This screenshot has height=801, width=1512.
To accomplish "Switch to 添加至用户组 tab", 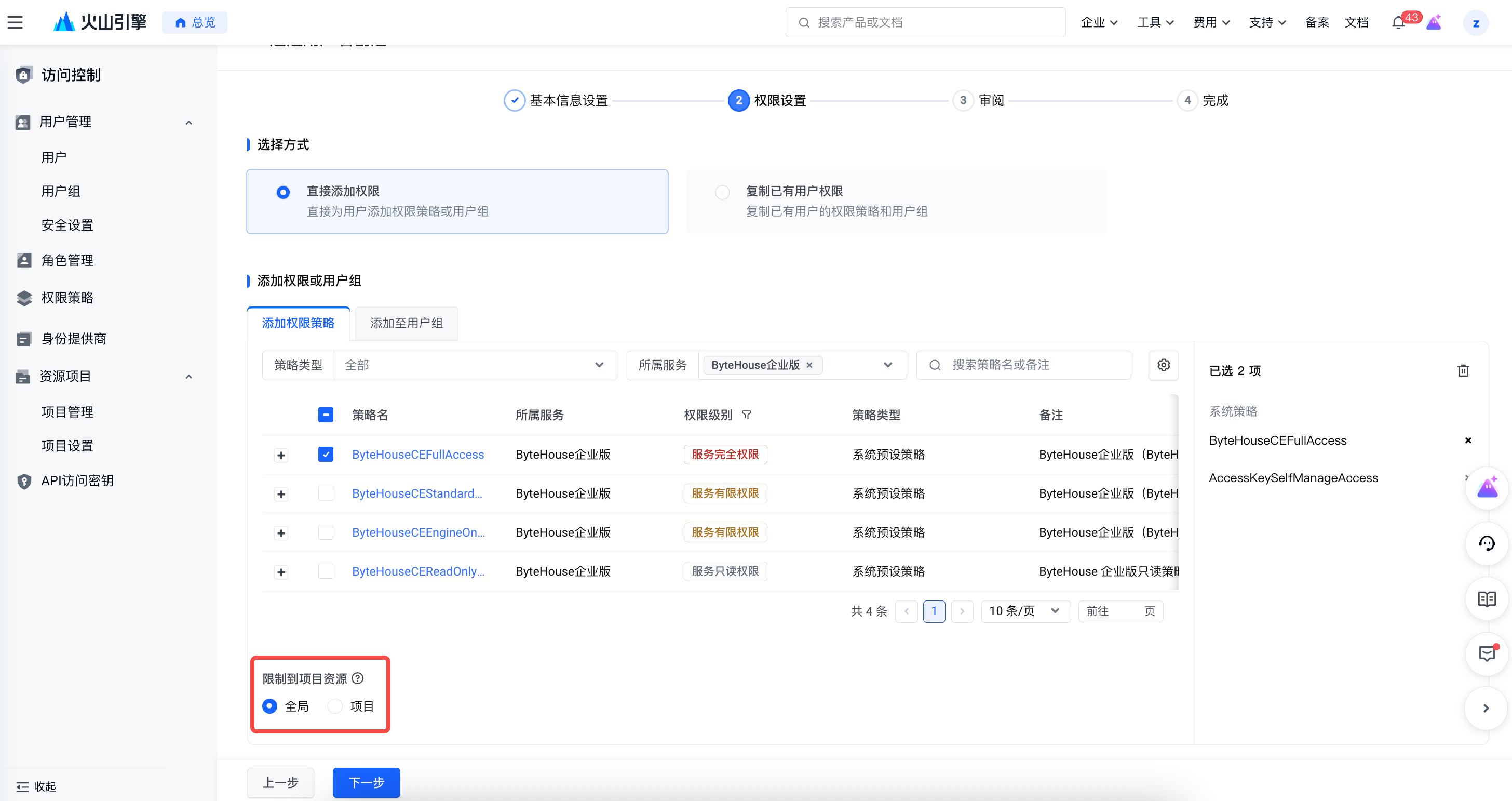I will 406,323.
